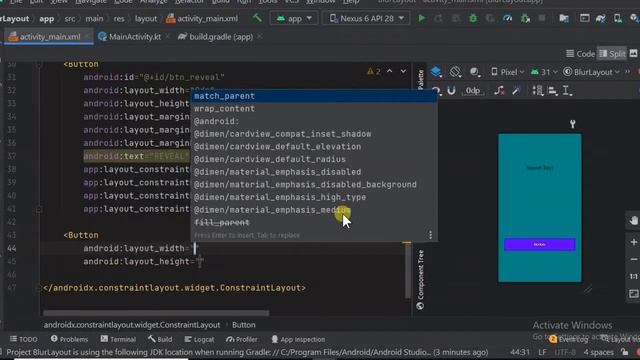The width and height of the screenshot is (640, 360).
Task: Open the Problems tool window
Action: 69,339
